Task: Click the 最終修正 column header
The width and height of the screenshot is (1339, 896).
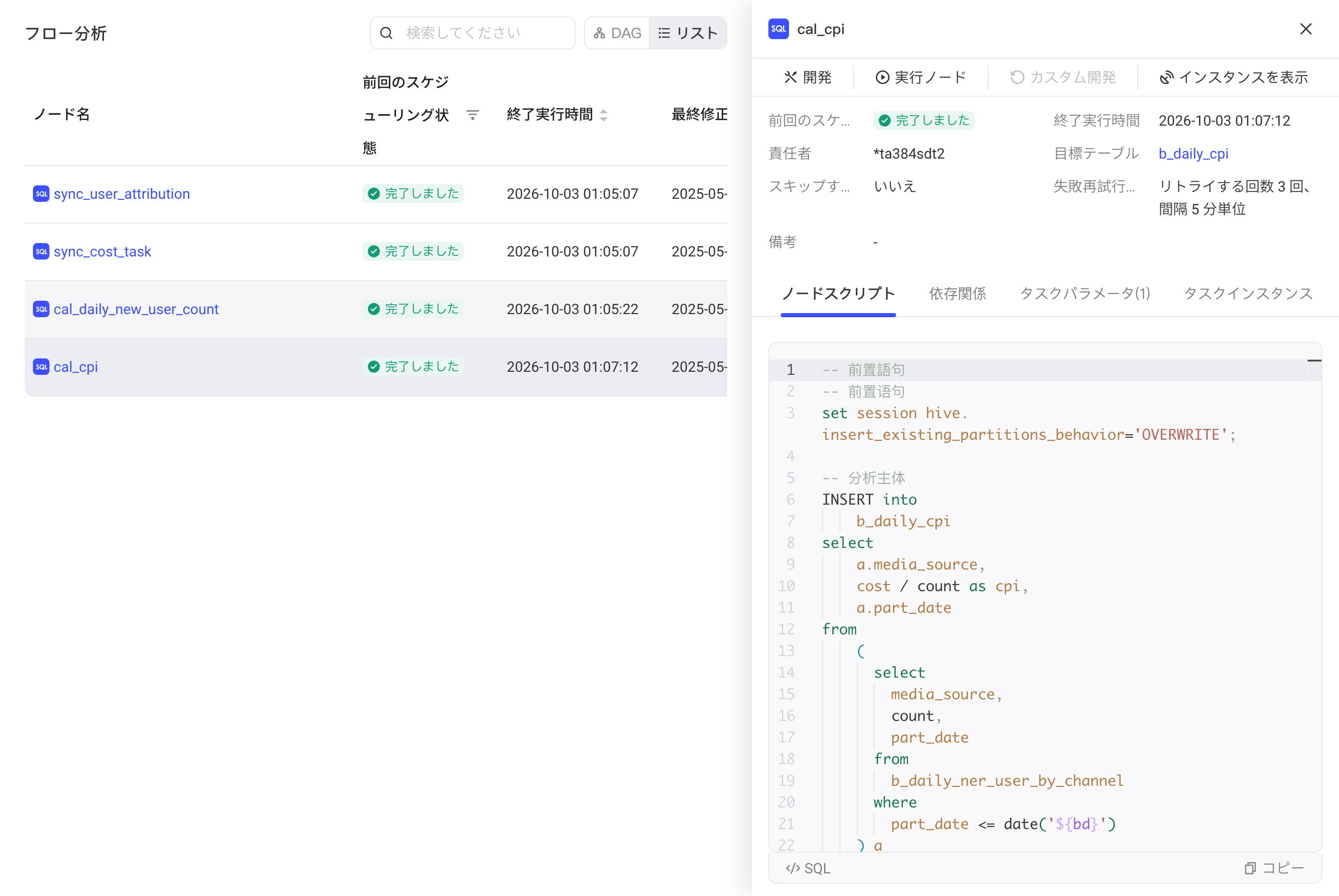Action: [x=699, y=114]
